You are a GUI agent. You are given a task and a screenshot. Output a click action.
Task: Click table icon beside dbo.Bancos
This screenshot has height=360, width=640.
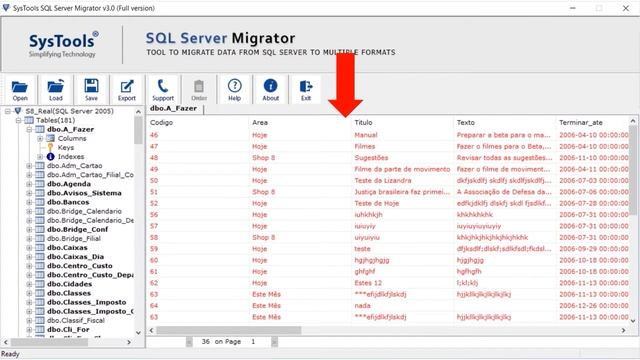click(40, 202)
